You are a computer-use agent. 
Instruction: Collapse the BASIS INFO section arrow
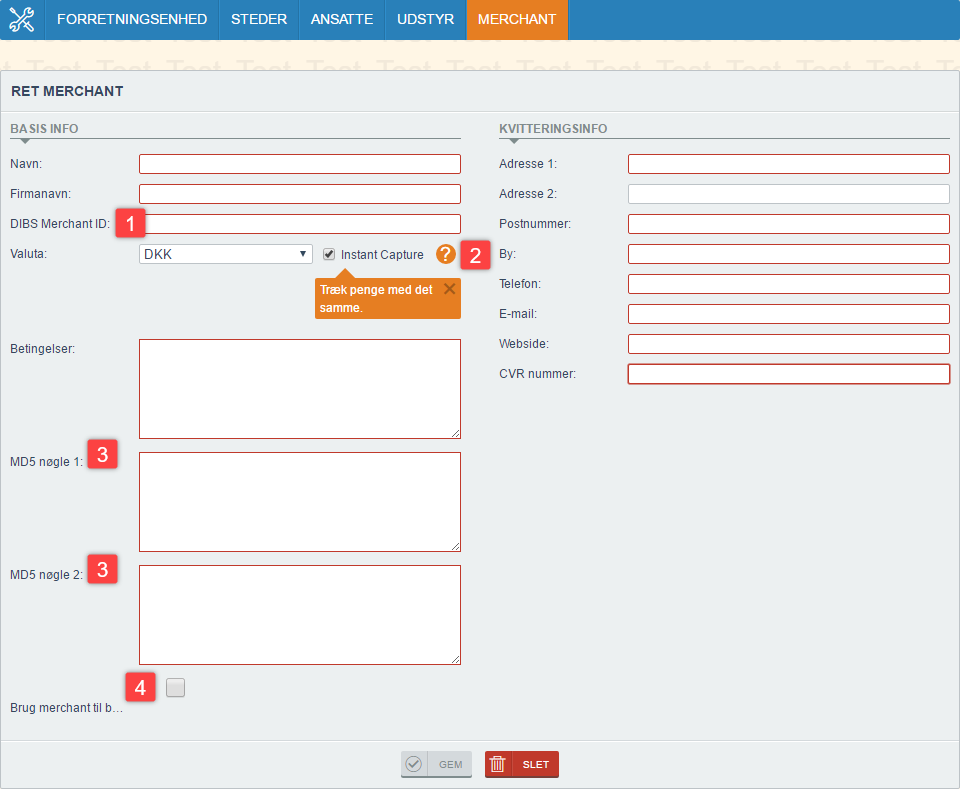(25, 141)
